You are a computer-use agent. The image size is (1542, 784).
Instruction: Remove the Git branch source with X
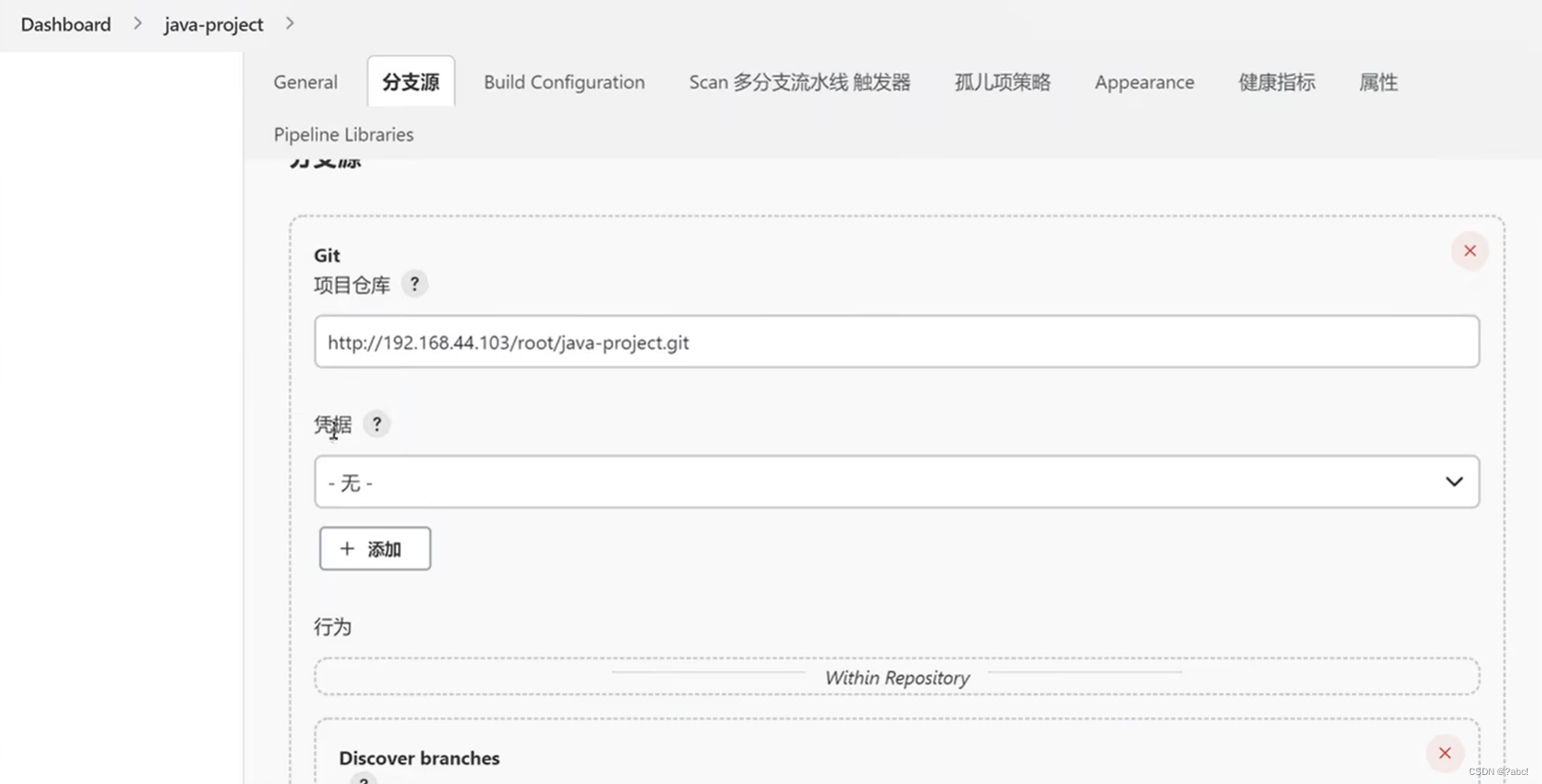click(1469, 251)
